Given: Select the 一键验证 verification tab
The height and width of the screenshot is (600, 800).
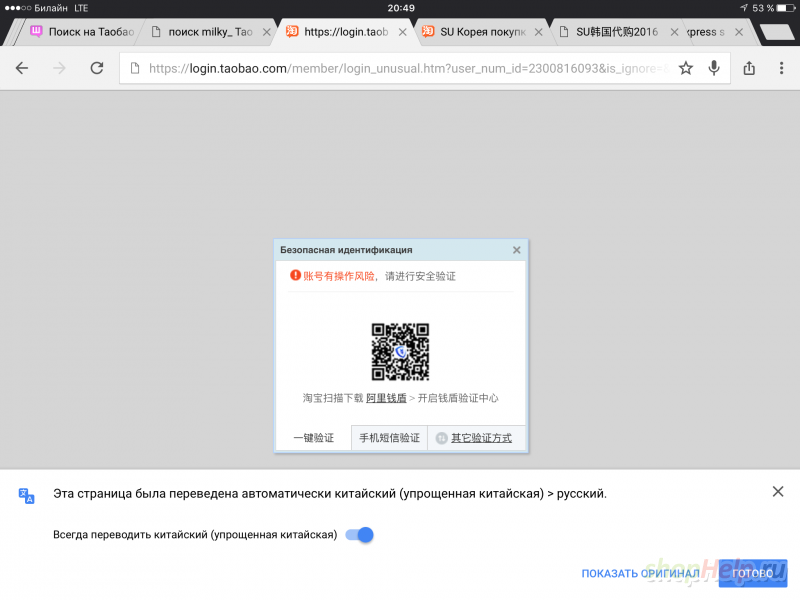Looking at the screenshot, I should point(313,438).
